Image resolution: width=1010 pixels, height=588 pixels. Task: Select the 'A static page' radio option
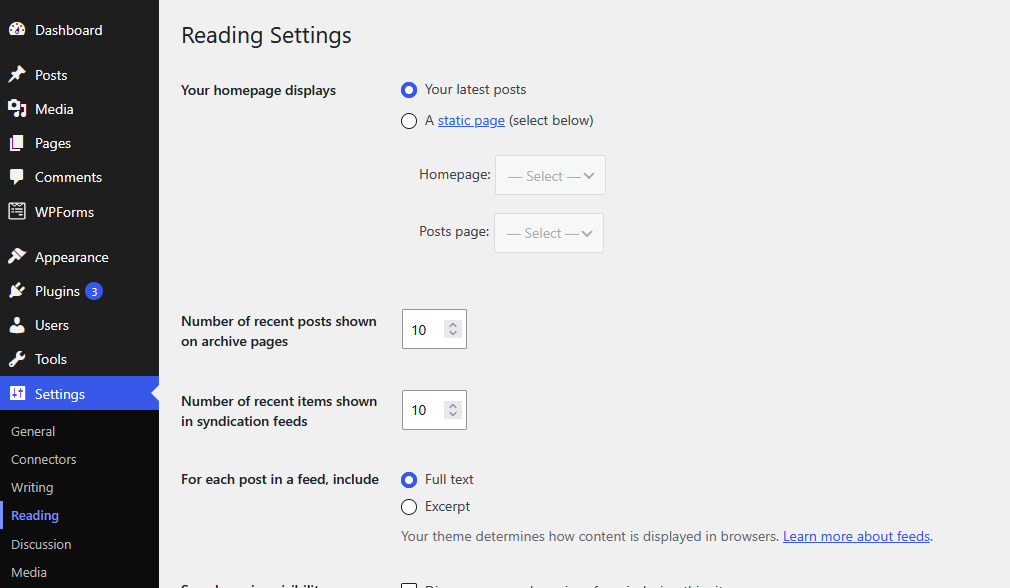409,121
